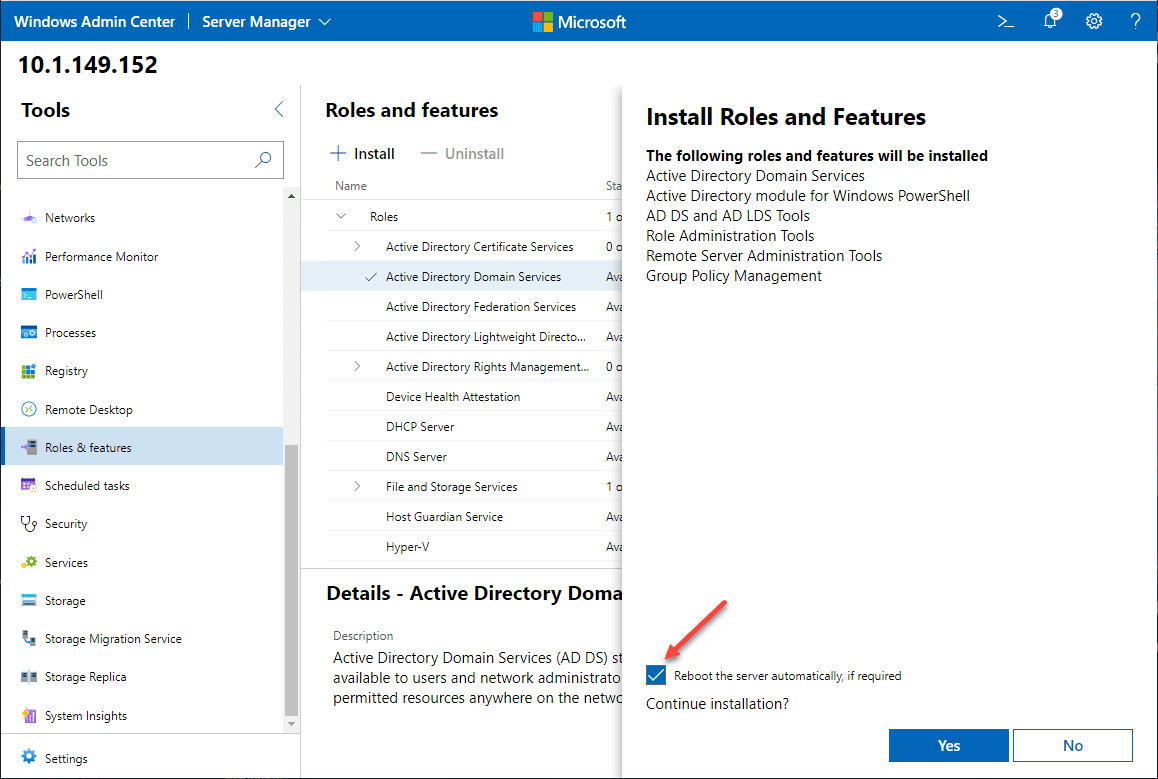Open Remote Desktop in the Tools menu
Viewport: 1158px width, 779px height.
pyautogui.click(x=88, y=410)
